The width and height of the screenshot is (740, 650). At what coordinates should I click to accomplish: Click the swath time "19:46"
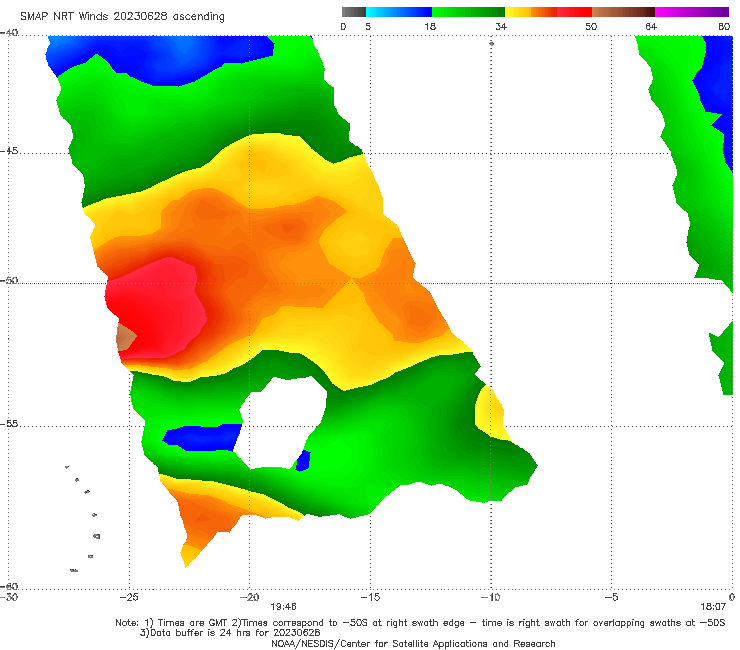click(x=283, y=607)
